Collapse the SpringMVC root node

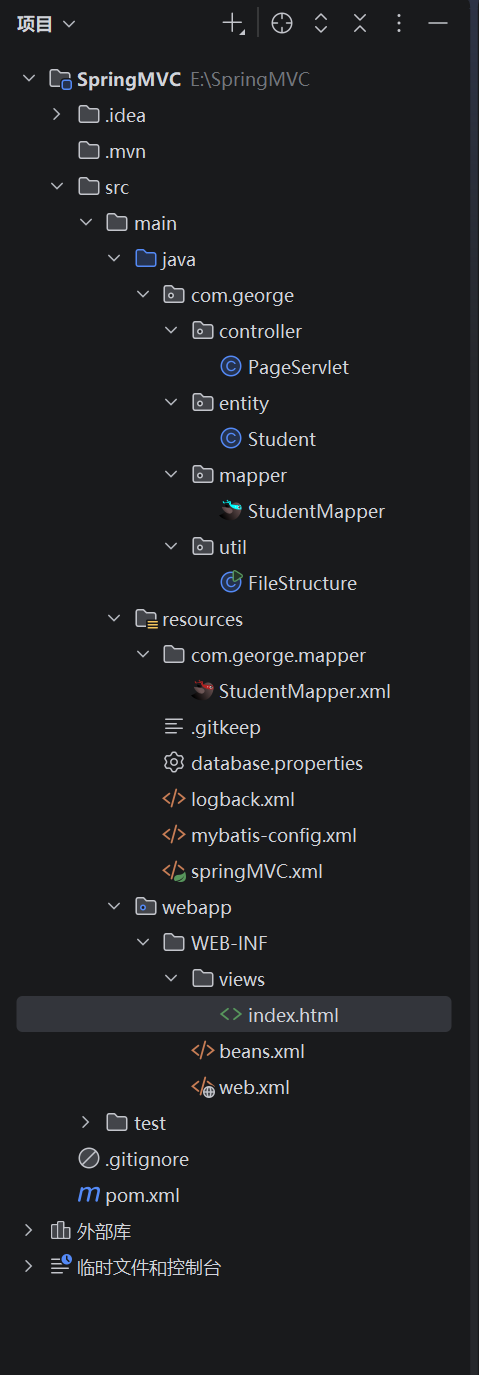[x=28, y=79]
